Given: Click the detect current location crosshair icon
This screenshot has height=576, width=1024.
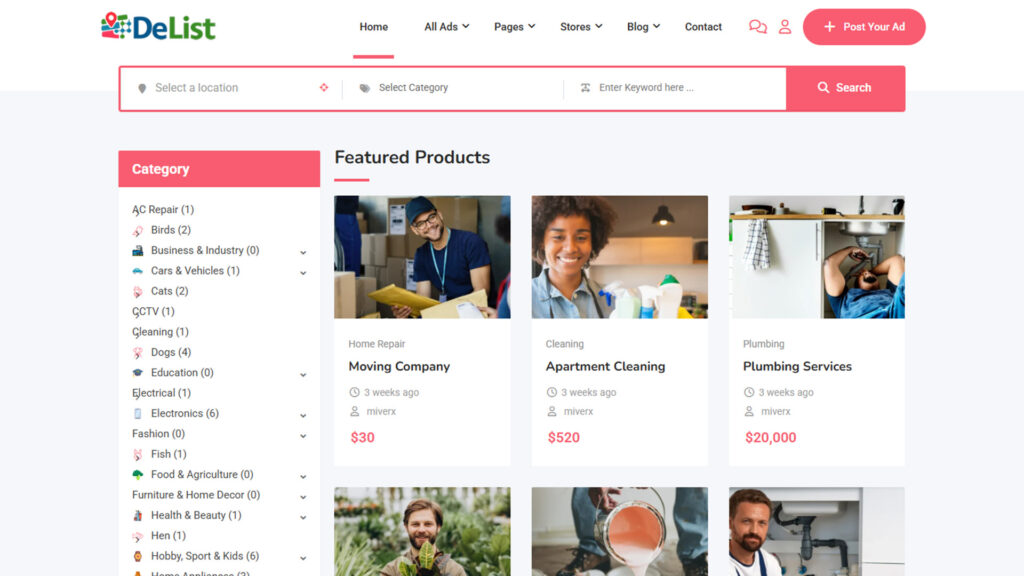Looking at the screenshot, I should [324, 88].
